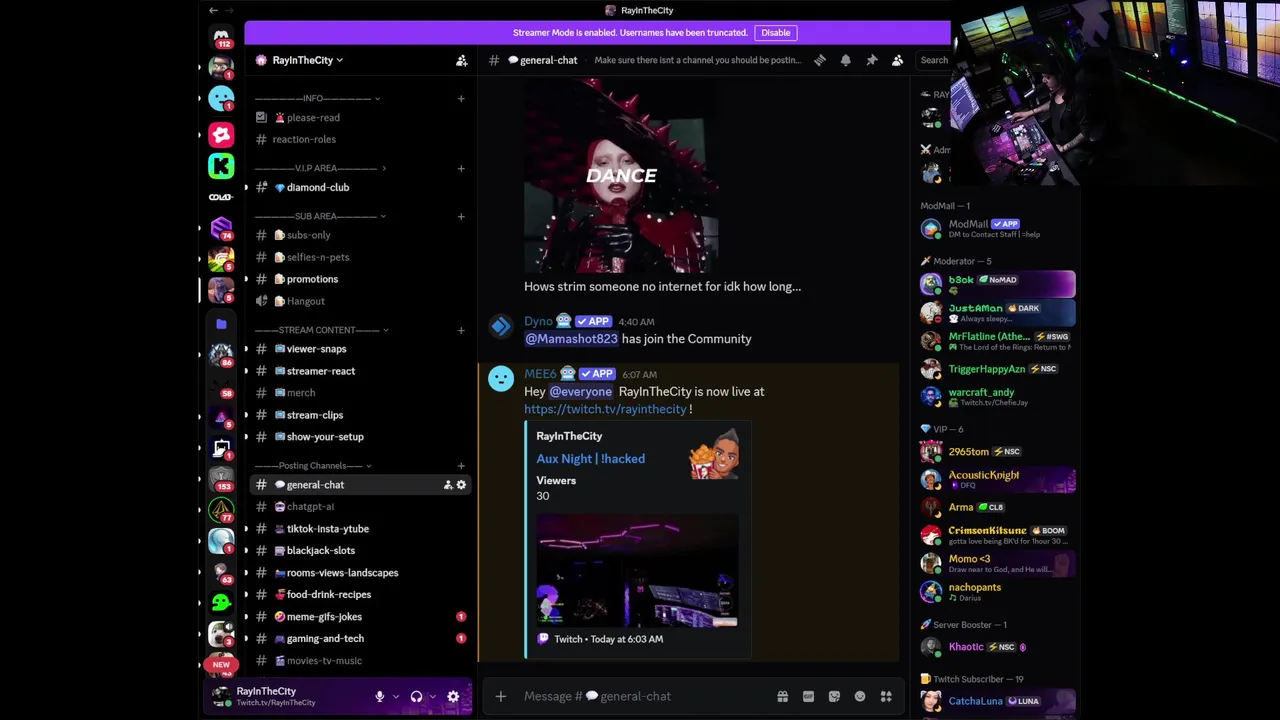Open Discord direct messages home icon
This screenshot has width=1280, height=720.
pos(221,36)
